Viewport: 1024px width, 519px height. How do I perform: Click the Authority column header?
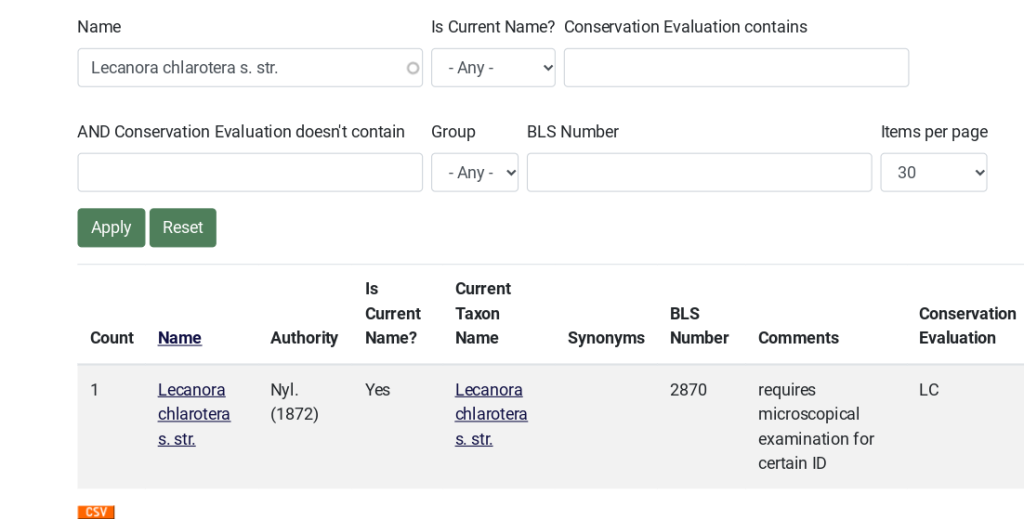(x=304, y=338)
